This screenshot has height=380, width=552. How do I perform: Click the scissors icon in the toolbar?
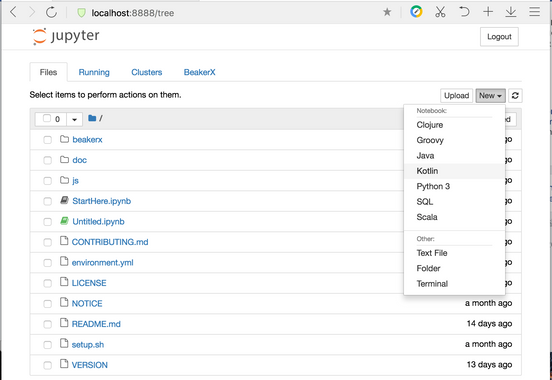click(440, 12)
